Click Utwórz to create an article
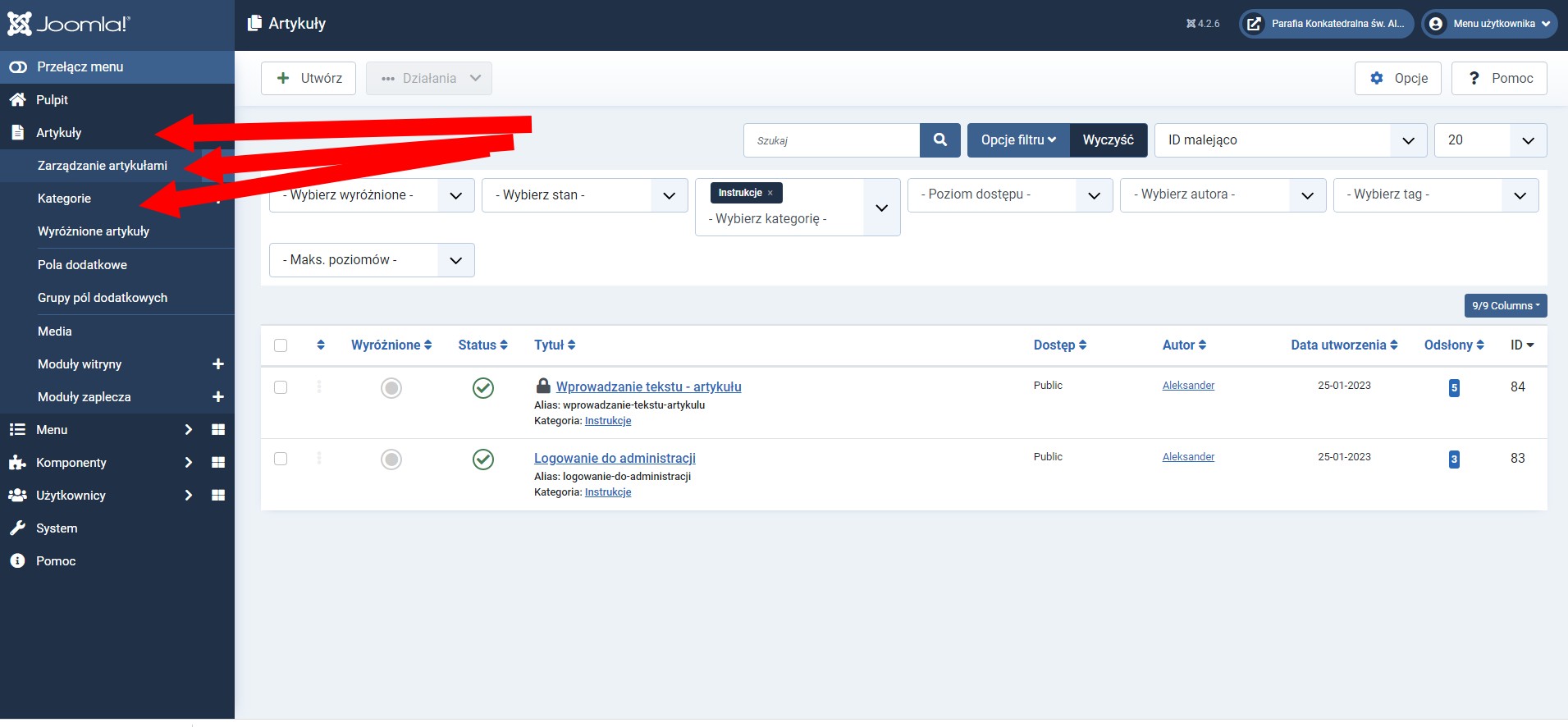This screenshot has height=727, width=1568. click(x=309, y=78)
